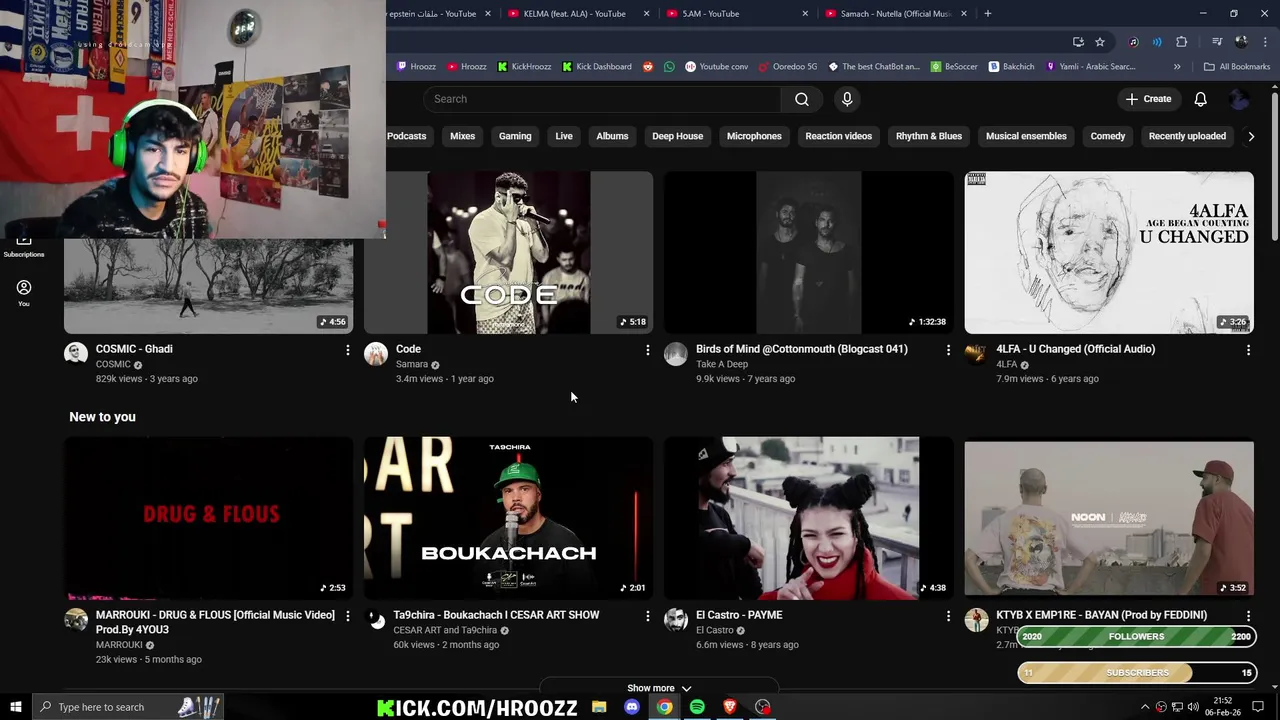1280x720 pixels.
Task: Open the YouTube account avatar menu
Action: point(1239,99)
